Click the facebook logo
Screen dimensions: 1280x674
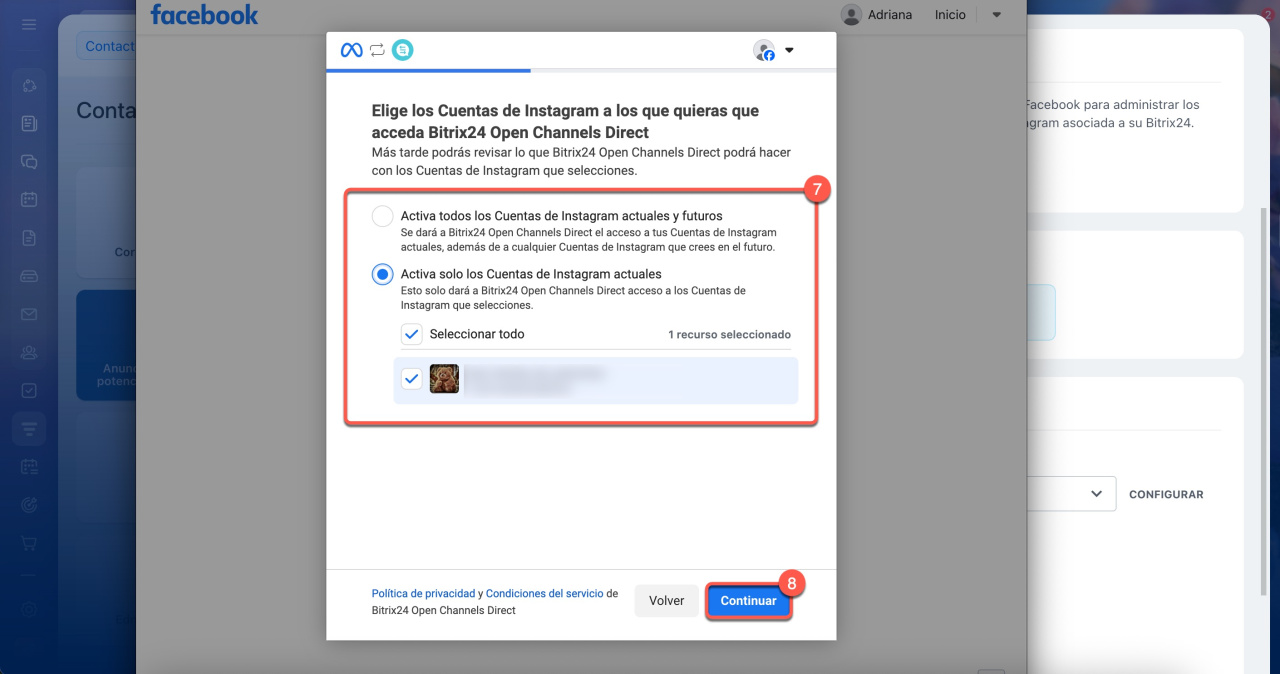[x=204, y=15]
